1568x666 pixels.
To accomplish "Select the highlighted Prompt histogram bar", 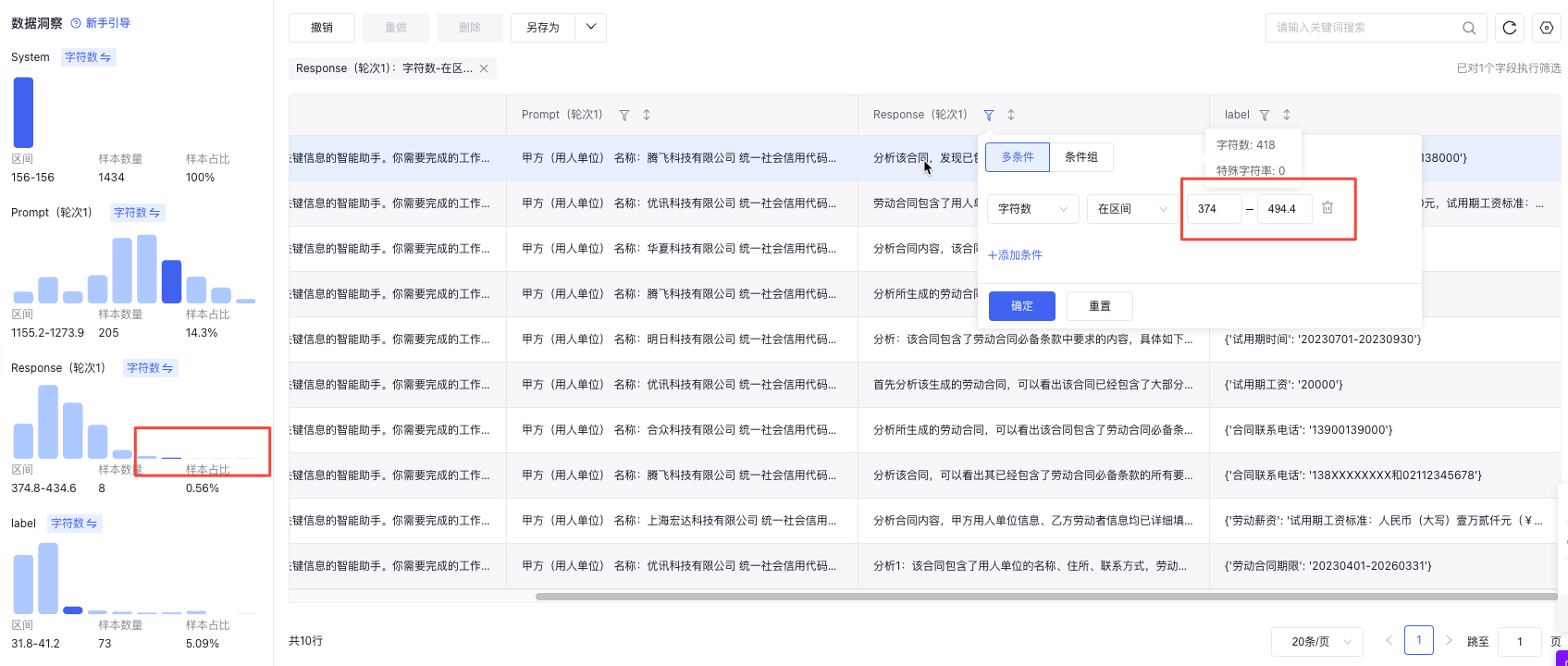I will click(x=171, y=282).
